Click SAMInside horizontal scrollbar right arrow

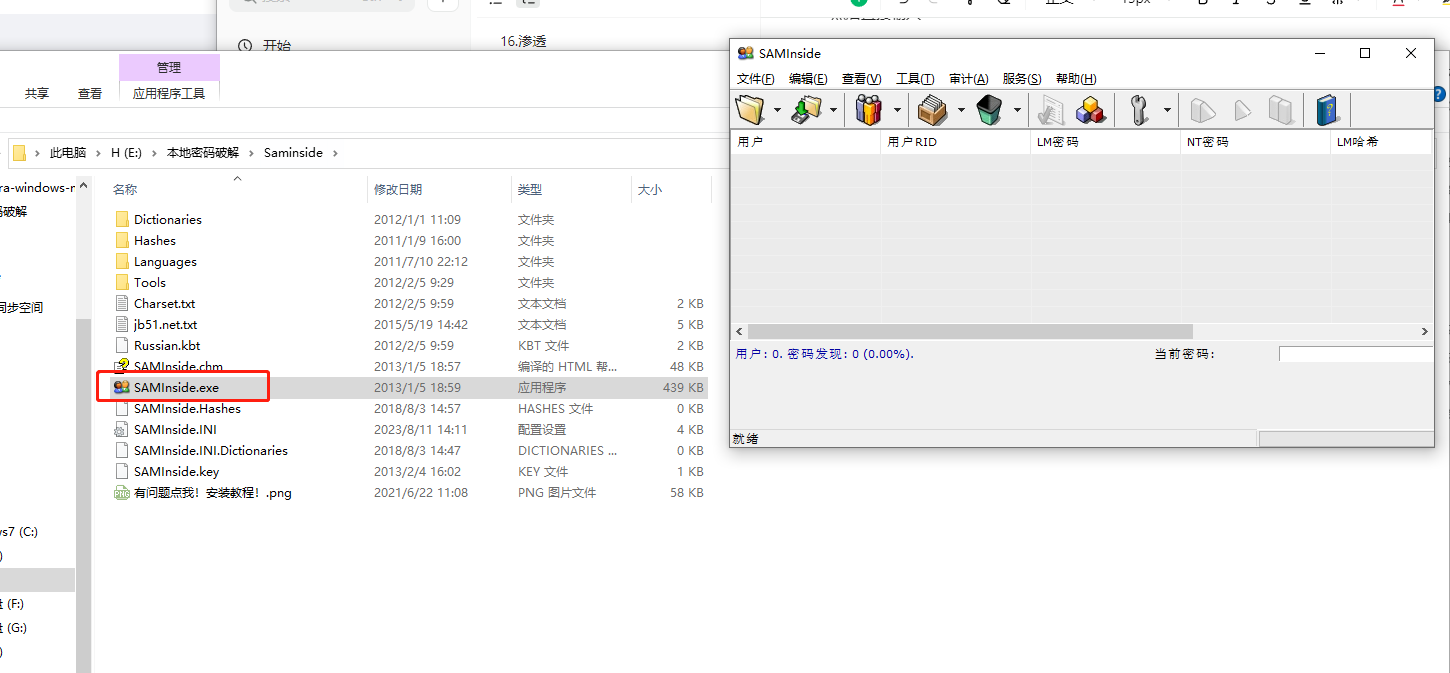[x=1425, y=331]
